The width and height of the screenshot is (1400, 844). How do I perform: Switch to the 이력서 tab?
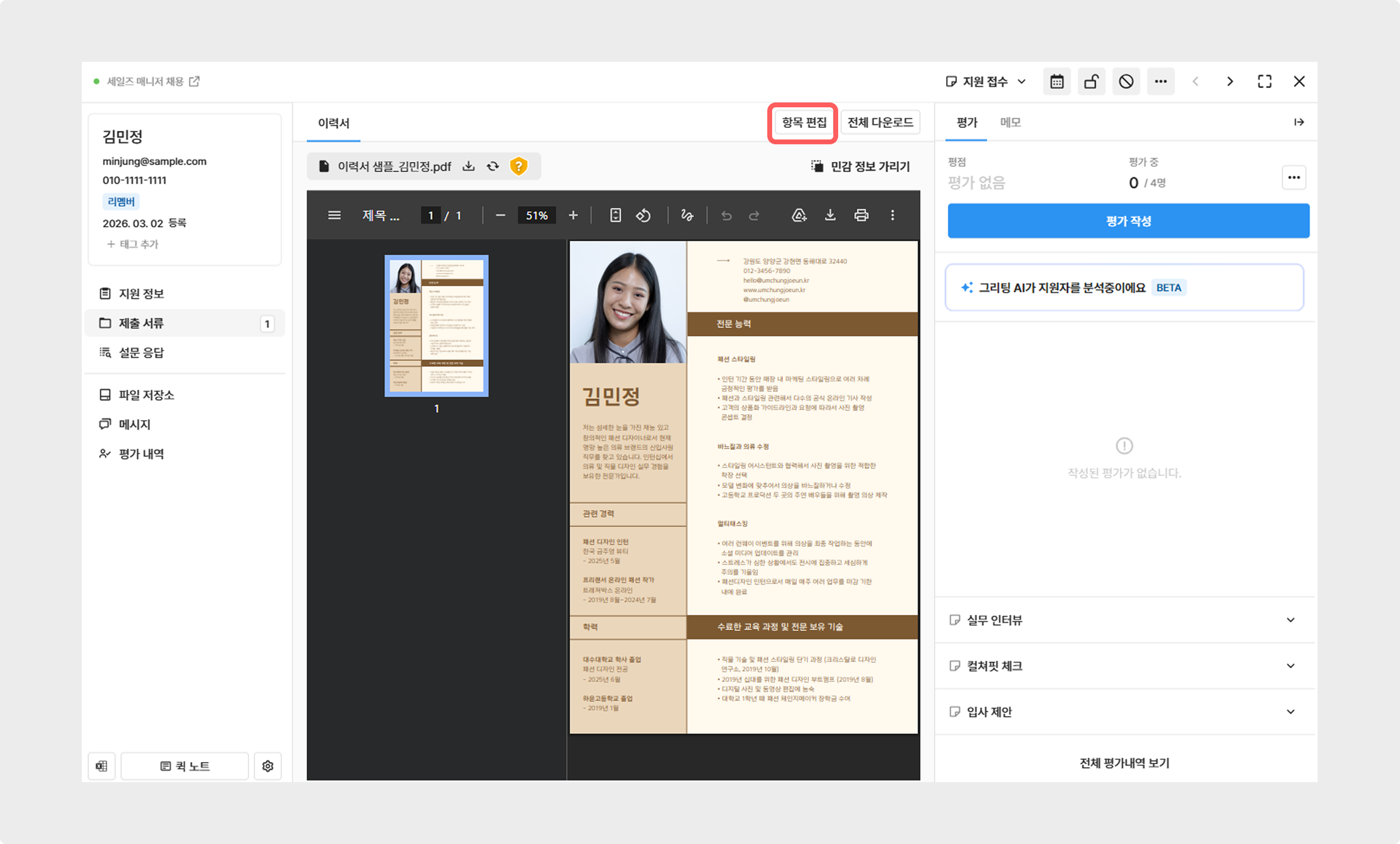pos(333,123)
